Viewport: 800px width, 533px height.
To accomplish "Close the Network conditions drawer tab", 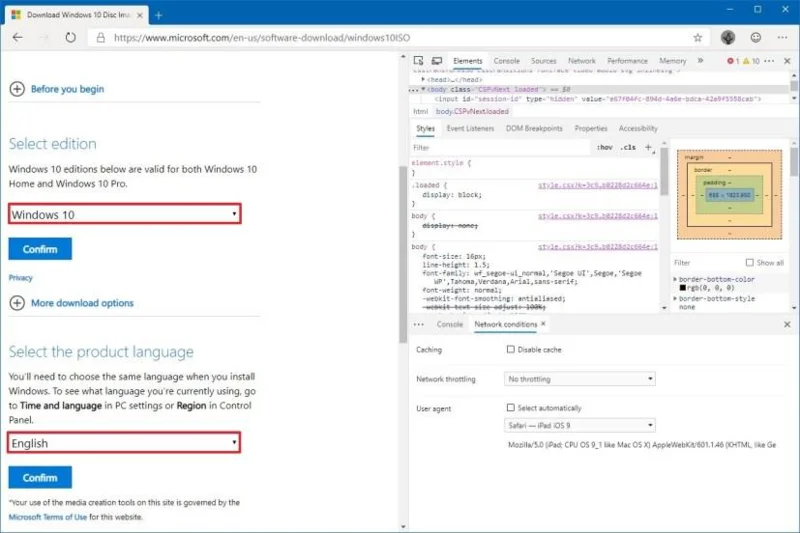I will click(x=543, y=324).
